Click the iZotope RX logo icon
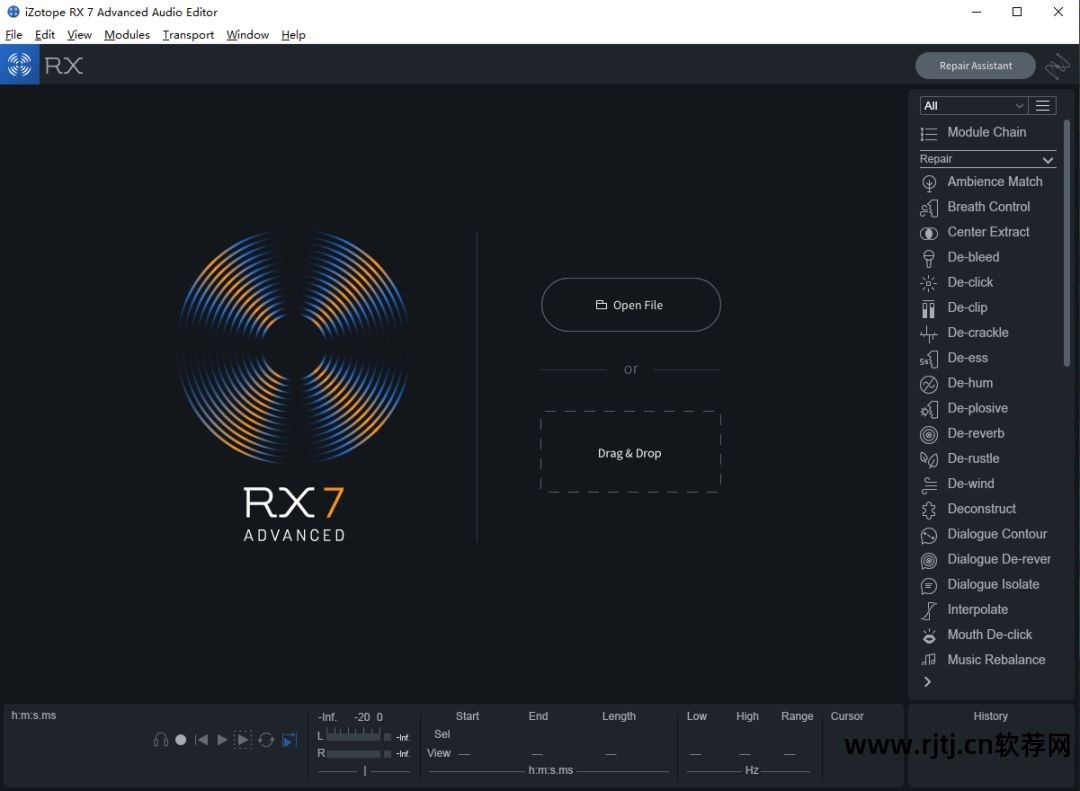This screenshot has width=1080, height=791. (19, 65)
